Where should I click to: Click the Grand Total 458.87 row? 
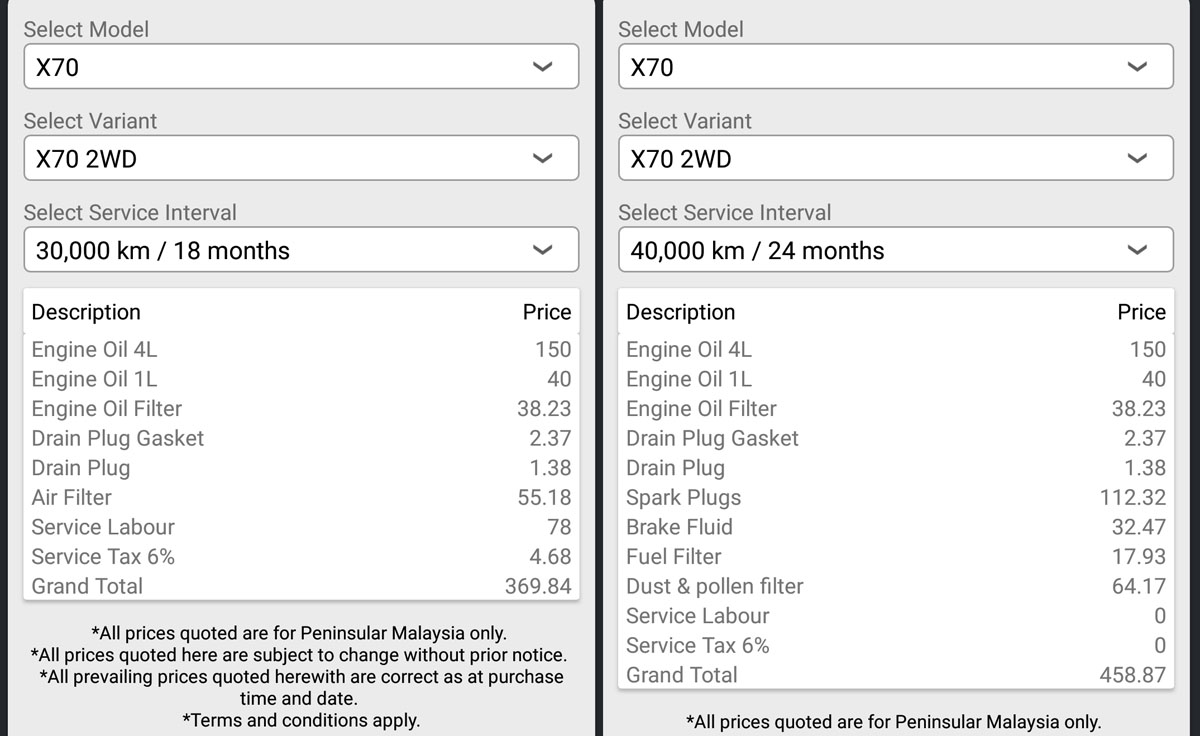[x=895, y=675]
